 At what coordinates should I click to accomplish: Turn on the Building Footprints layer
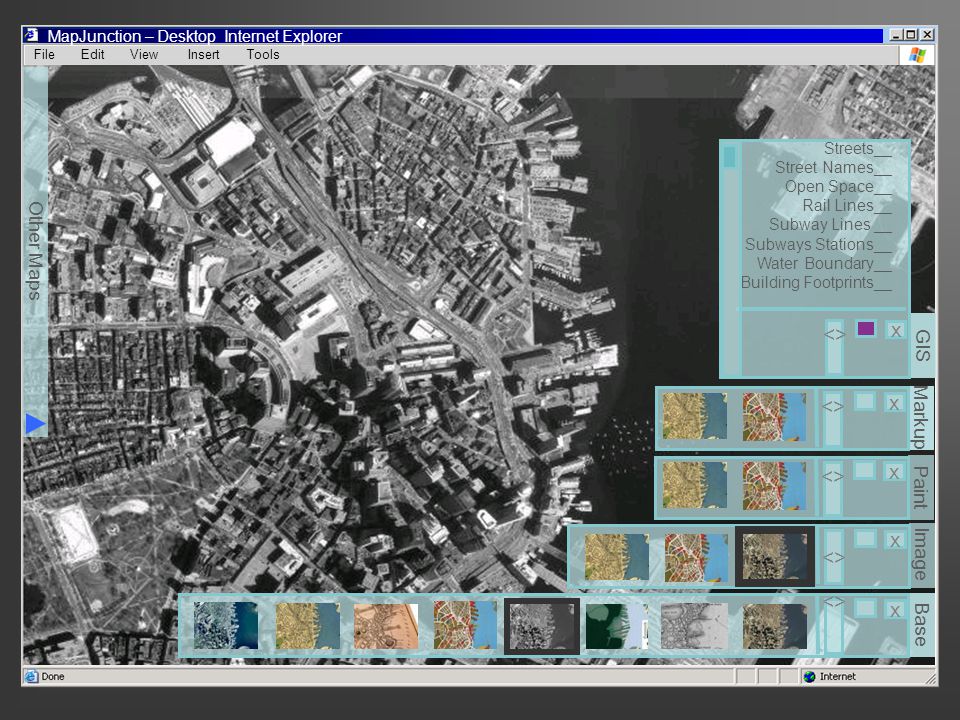(816, 282)
